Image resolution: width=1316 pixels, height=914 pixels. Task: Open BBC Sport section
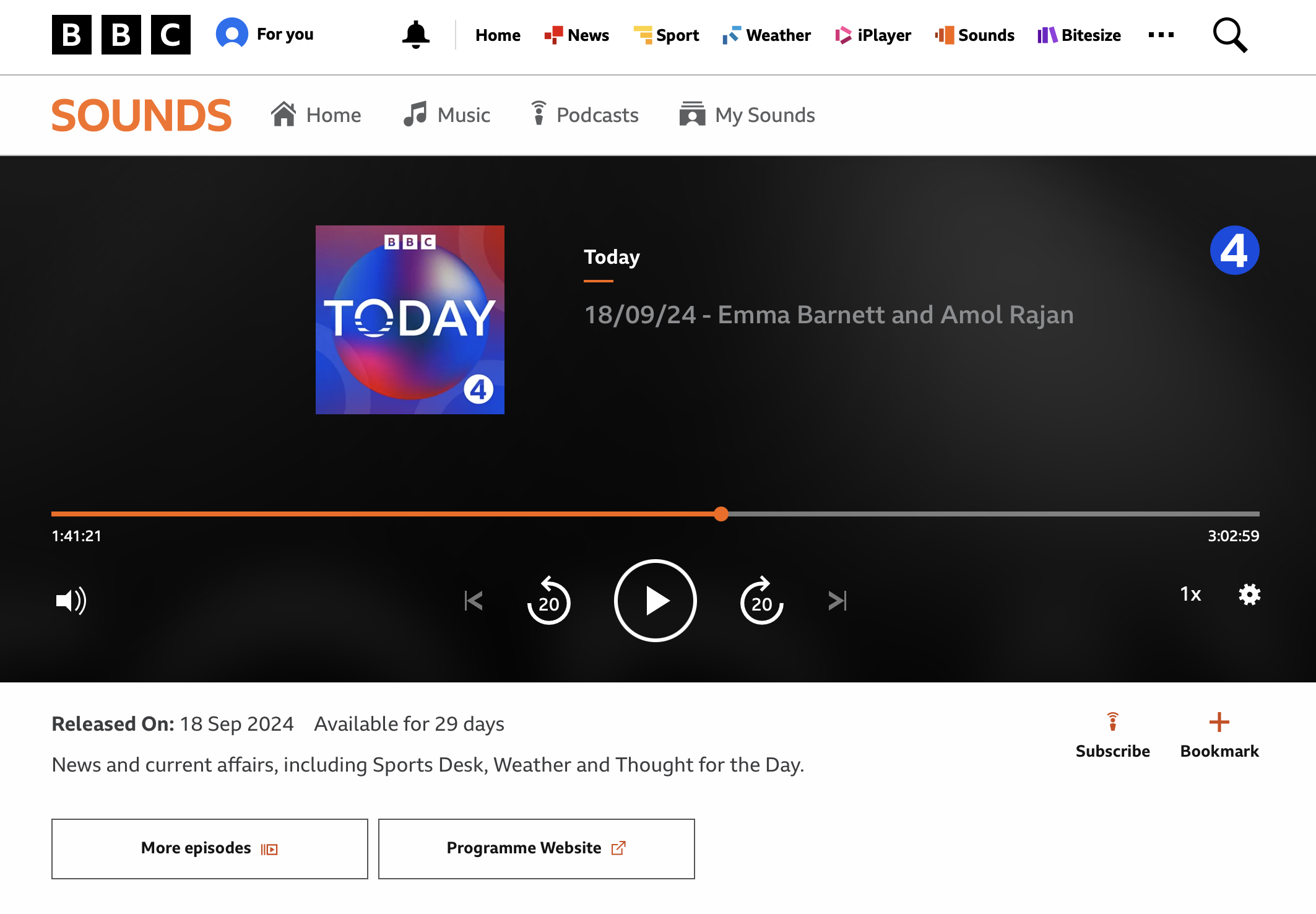click(x=666, y=35)
